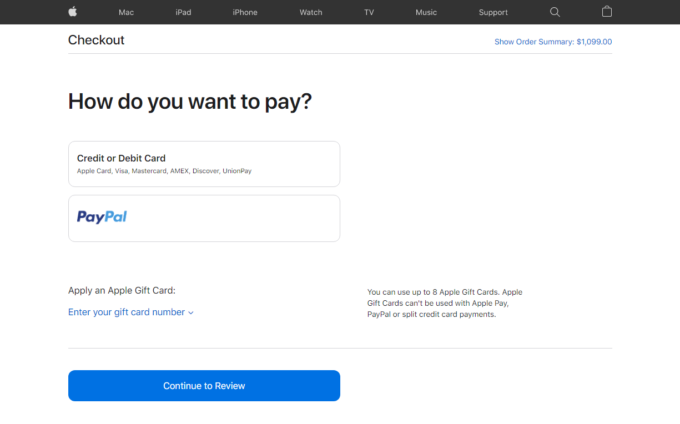The width and height of the screenshot is (680, 424).
Task: Click the Checkout heading text
Action: tap(96, 40)
